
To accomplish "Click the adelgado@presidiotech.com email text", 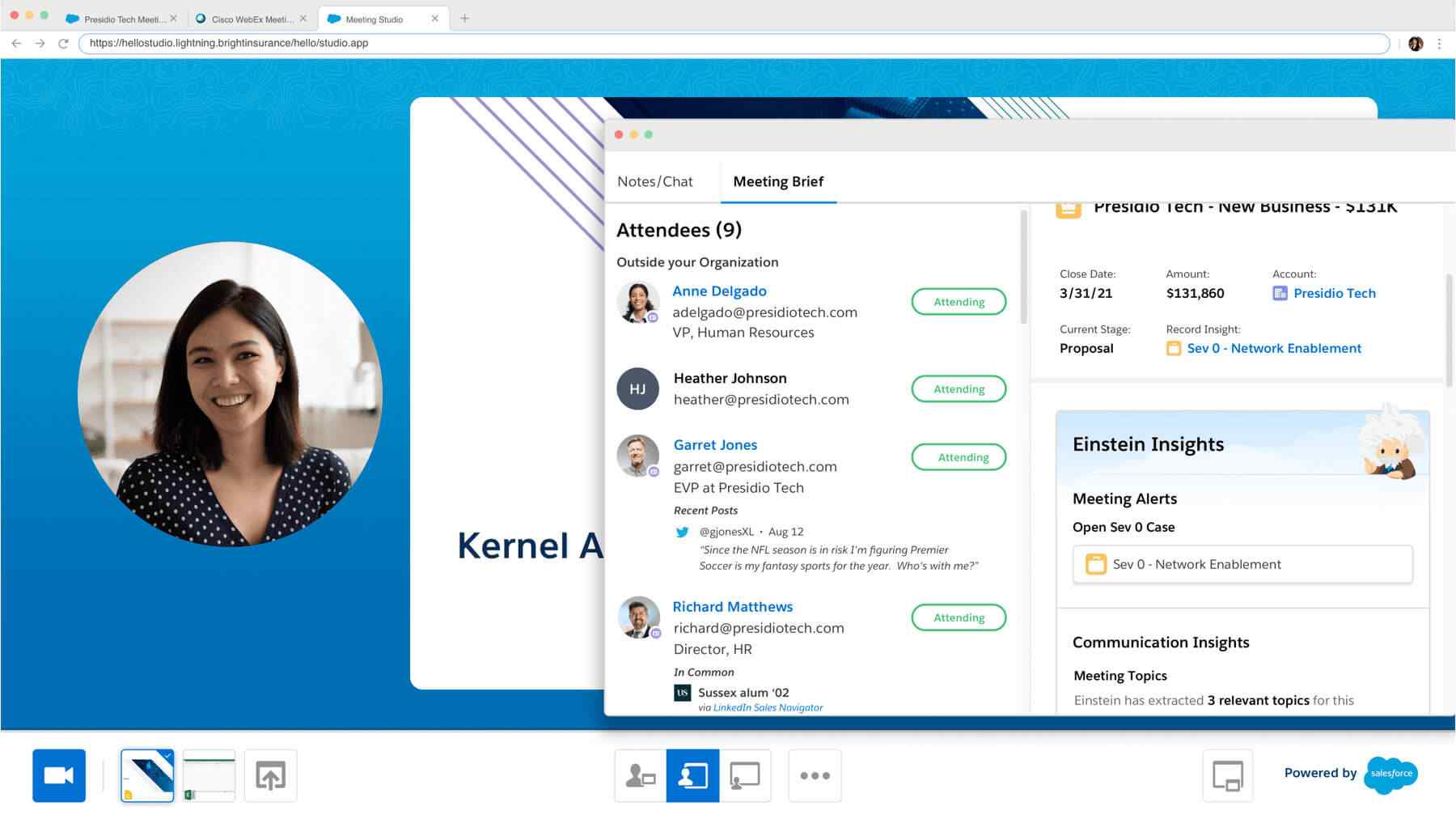I will pos(764,312).
